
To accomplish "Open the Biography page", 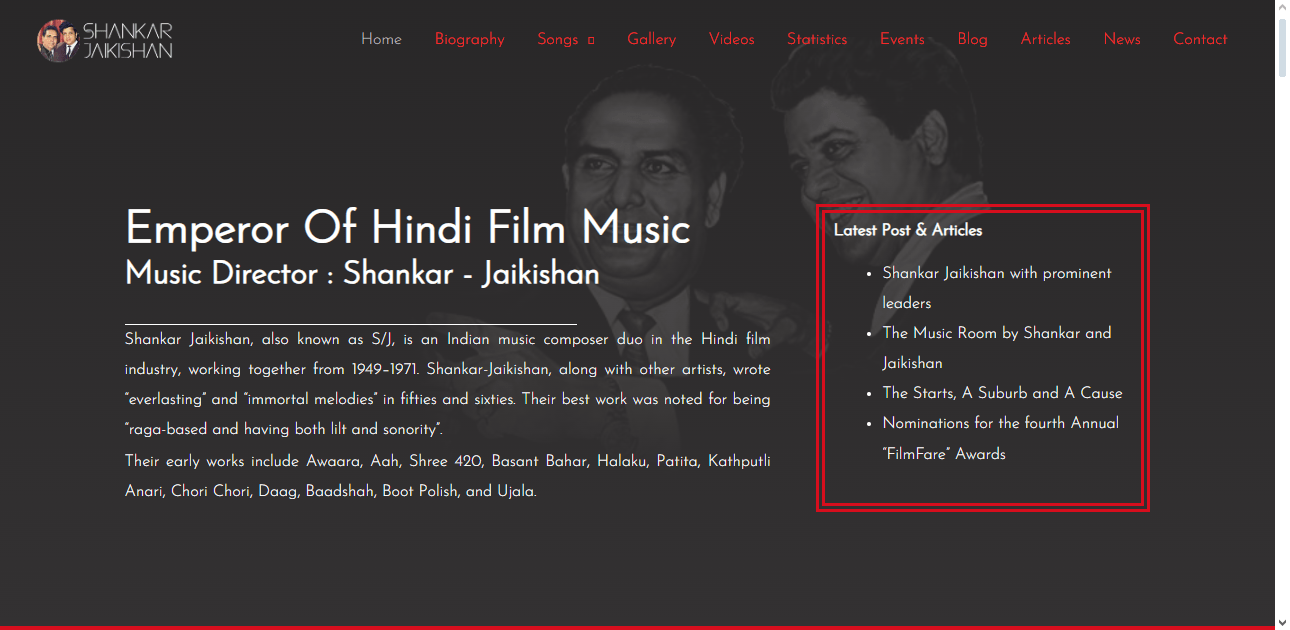I will coord(469,39).
